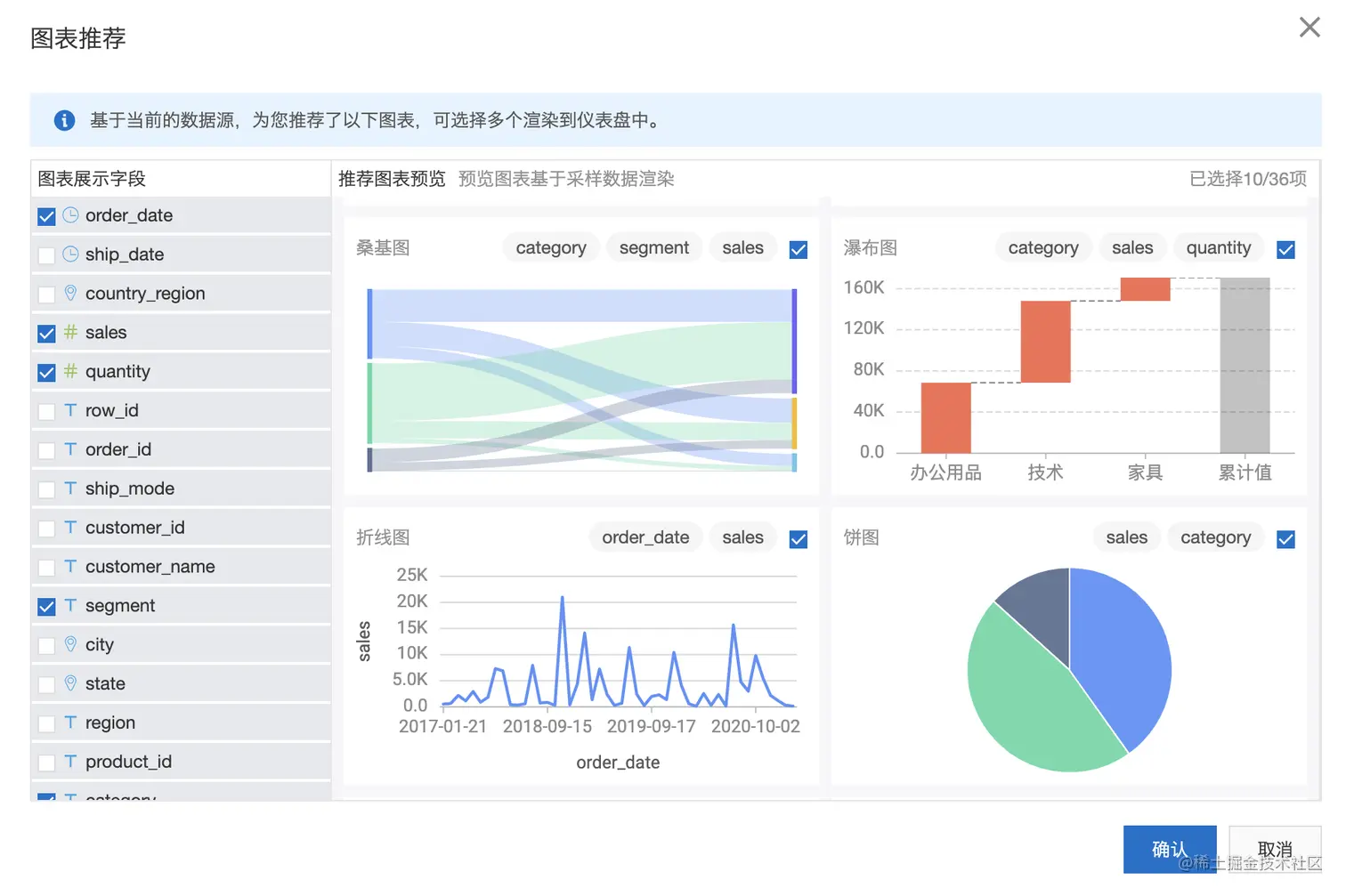Click the text type icon beside customer_id
This screenshot has height=896, width=1346.
70,528
